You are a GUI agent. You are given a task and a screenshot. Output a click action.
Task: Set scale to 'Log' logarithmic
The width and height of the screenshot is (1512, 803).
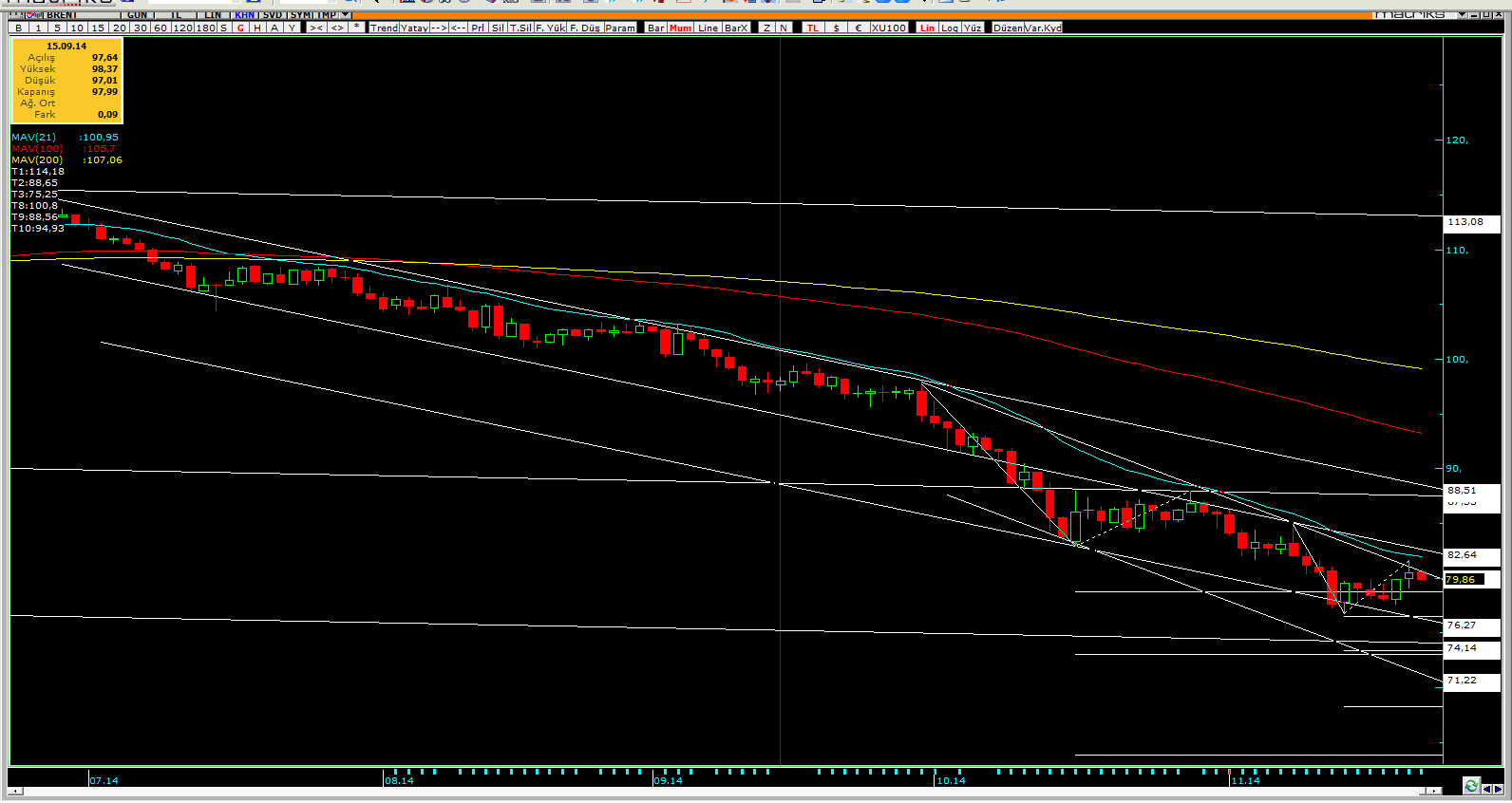coord(950,28)
